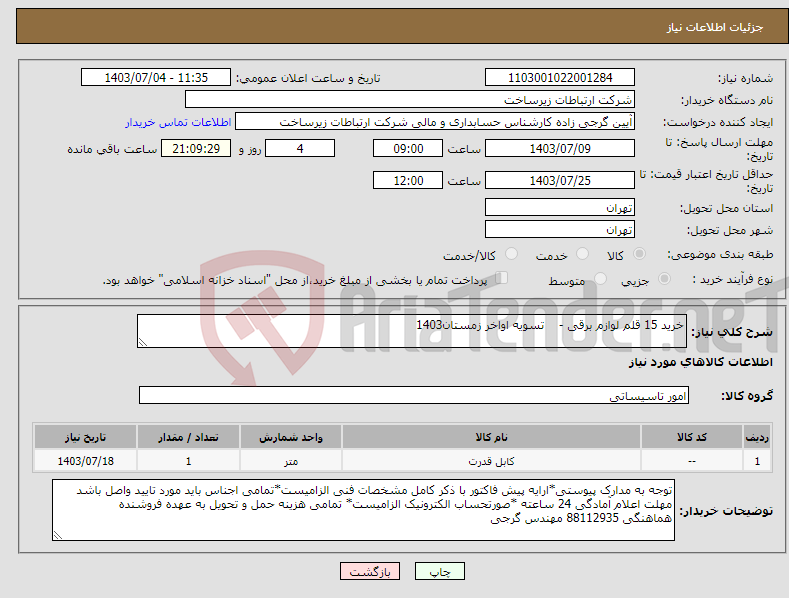Click the resize handle of description textarea

pyautogui.click(x=143, y=342)
